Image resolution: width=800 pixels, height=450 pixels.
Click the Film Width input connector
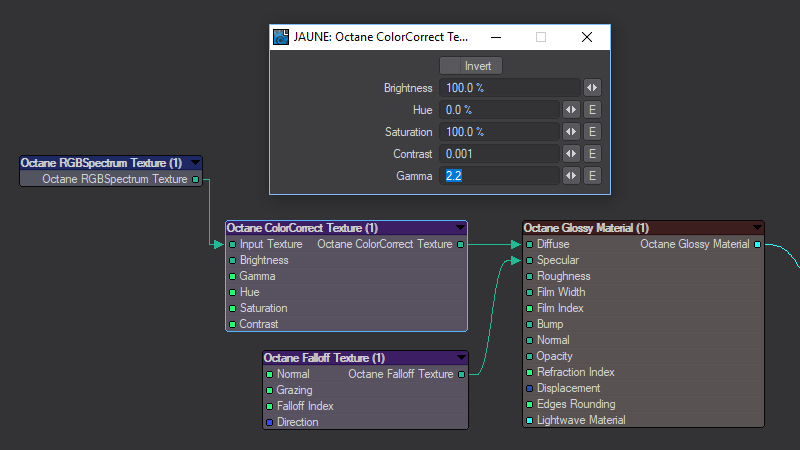click(x=530, y=292)
